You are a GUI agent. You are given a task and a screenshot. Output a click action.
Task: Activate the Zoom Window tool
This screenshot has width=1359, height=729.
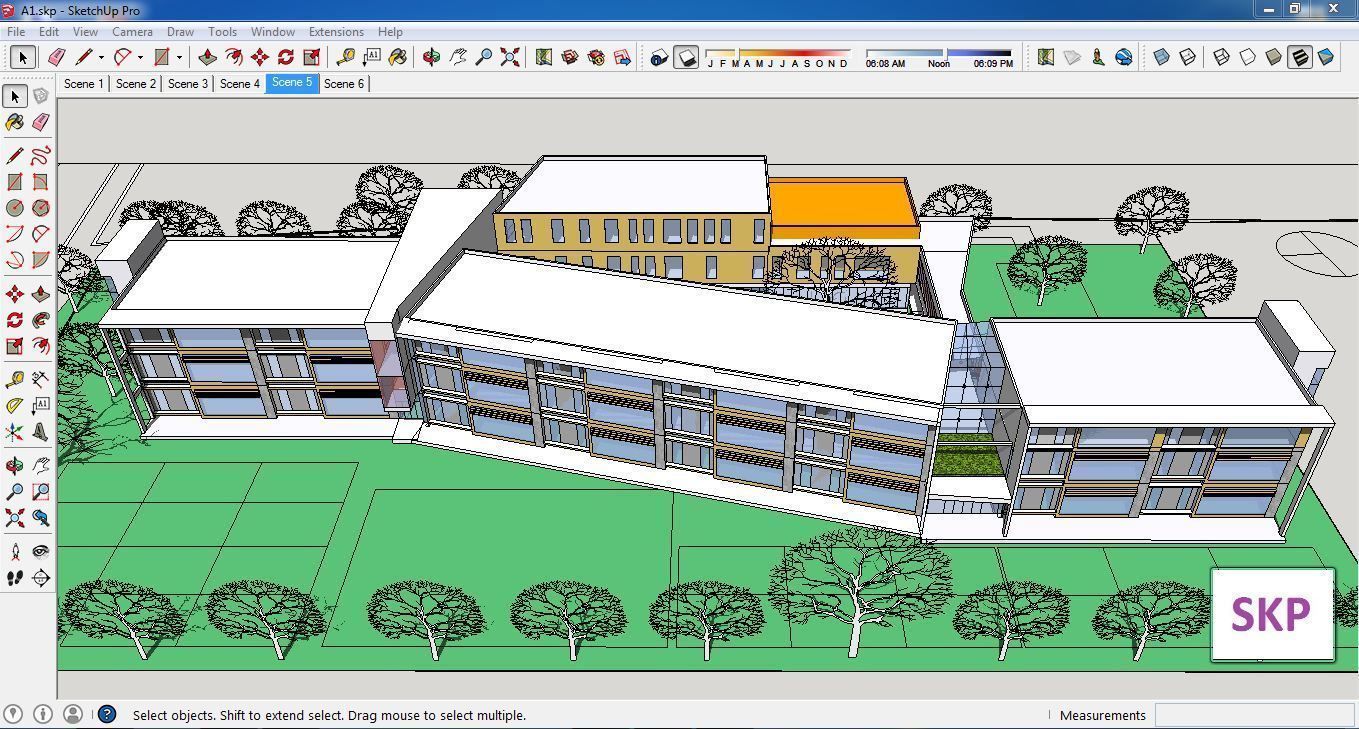[41, 492]
